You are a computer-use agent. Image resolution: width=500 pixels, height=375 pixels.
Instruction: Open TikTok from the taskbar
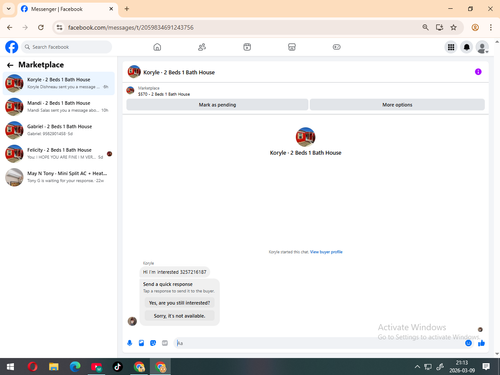[117, 367]
